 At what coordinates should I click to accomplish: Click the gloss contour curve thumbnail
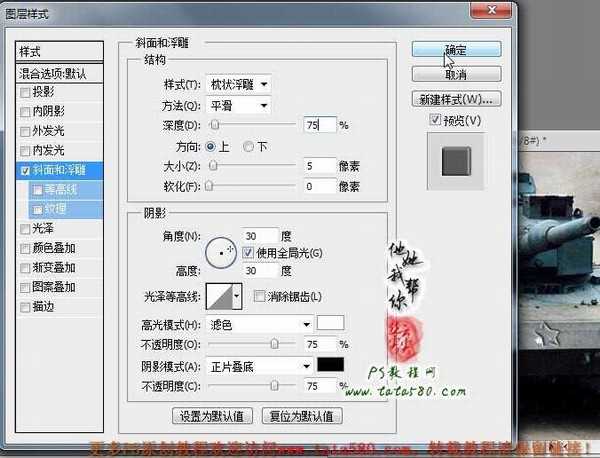tap(219, 295)
